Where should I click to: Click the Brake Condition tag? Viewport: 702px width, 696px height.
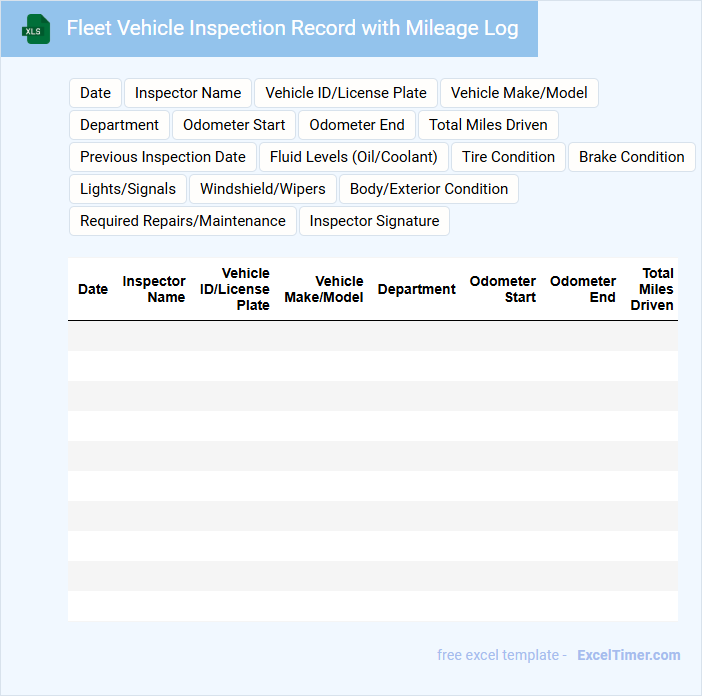coord(631,157)
